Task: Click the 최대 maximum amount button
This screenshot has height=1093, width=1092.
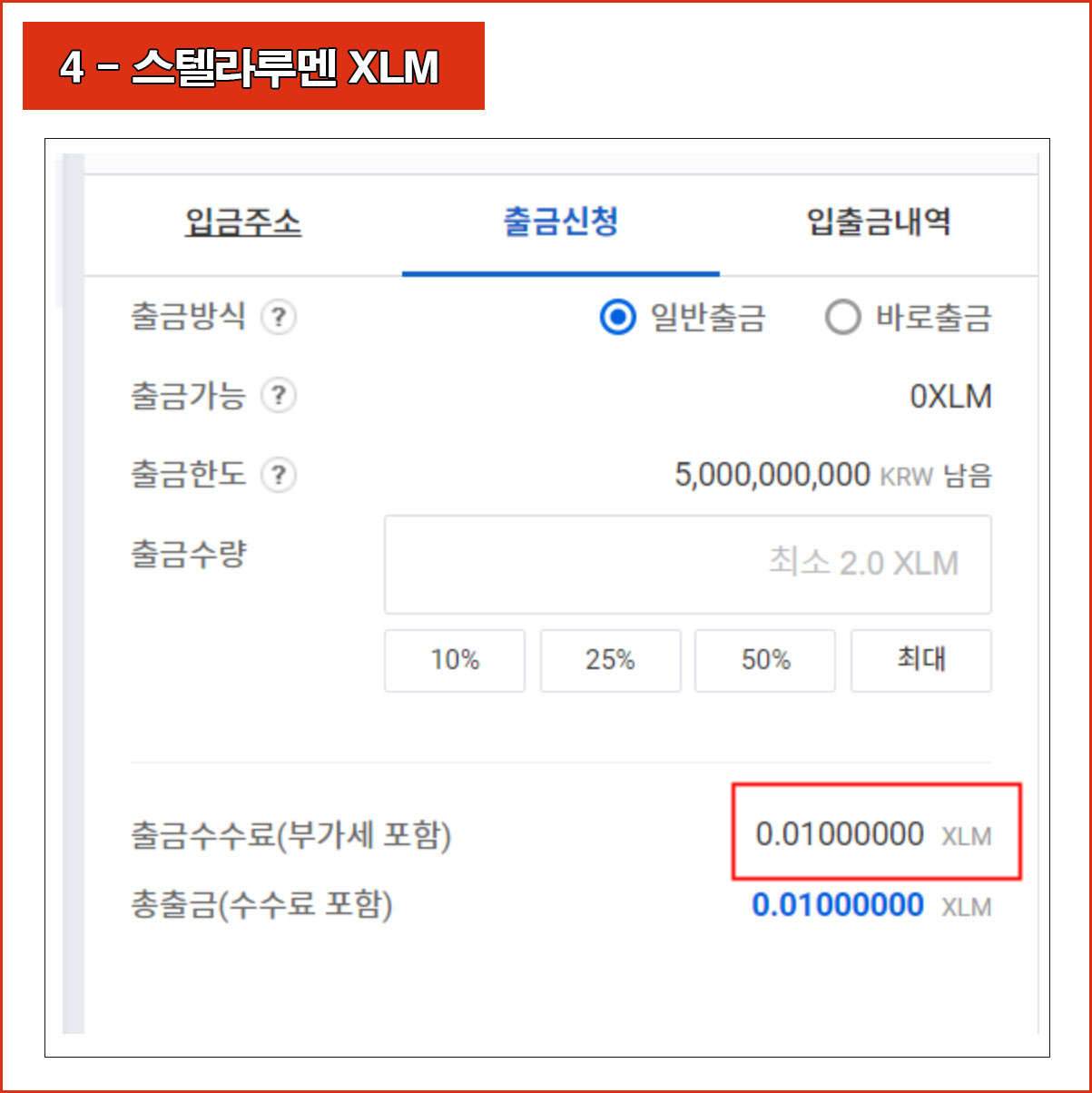Action: [x=921, y=660]
